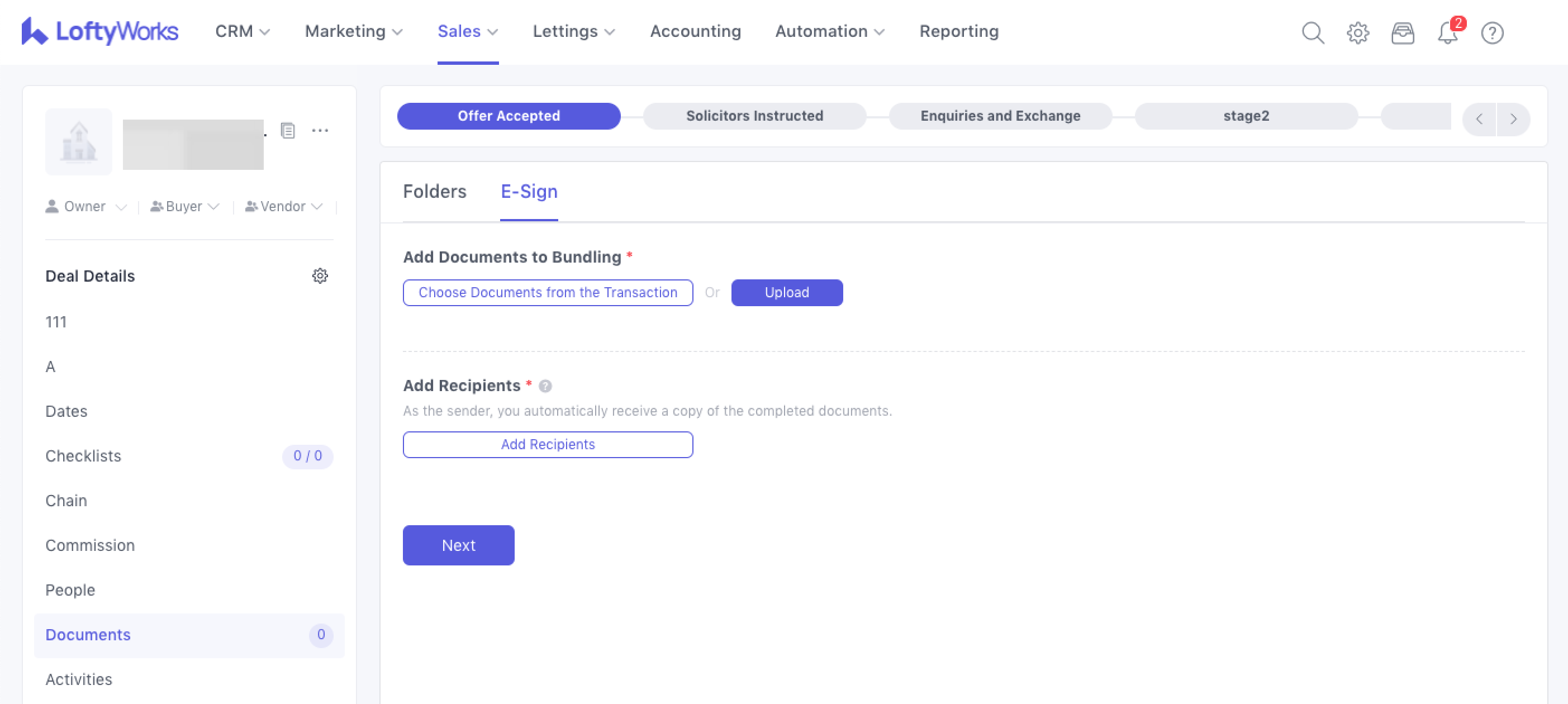Expand the Owner dropdown
This screenshot has width=1568, height=704.
[86, 207]
